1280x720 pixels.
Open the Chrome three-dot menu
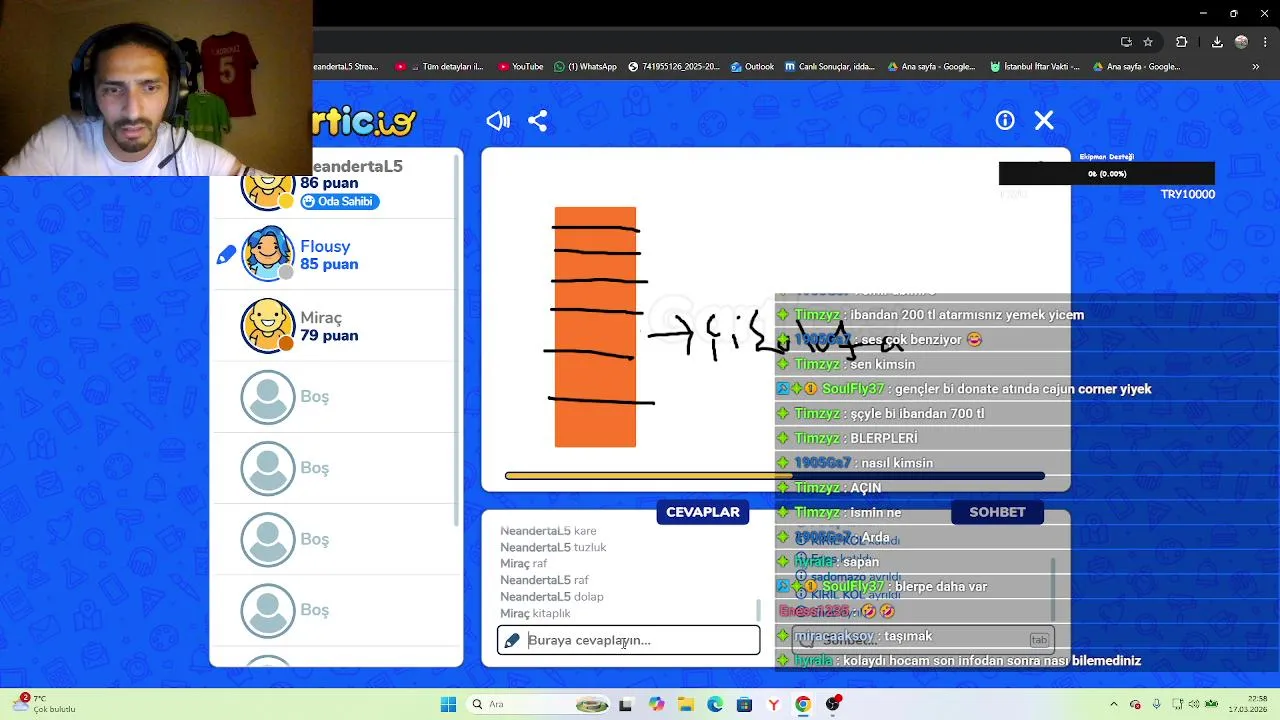coord(1263,42)
